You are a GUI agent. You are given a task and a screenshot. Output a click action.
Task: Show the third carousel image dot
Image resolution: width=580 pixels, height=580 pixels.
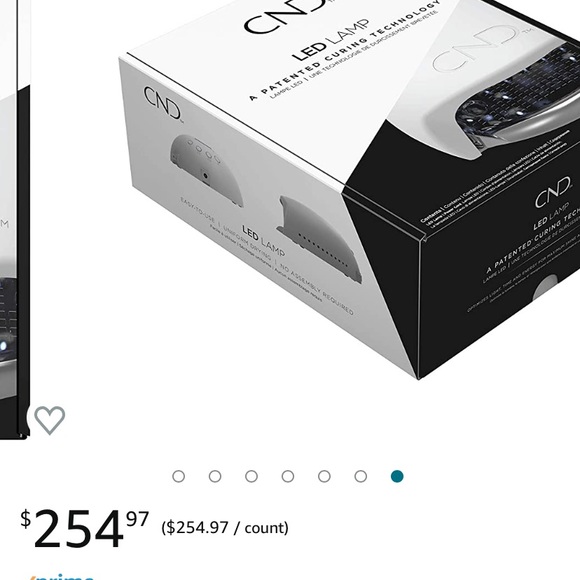[252, 476]
